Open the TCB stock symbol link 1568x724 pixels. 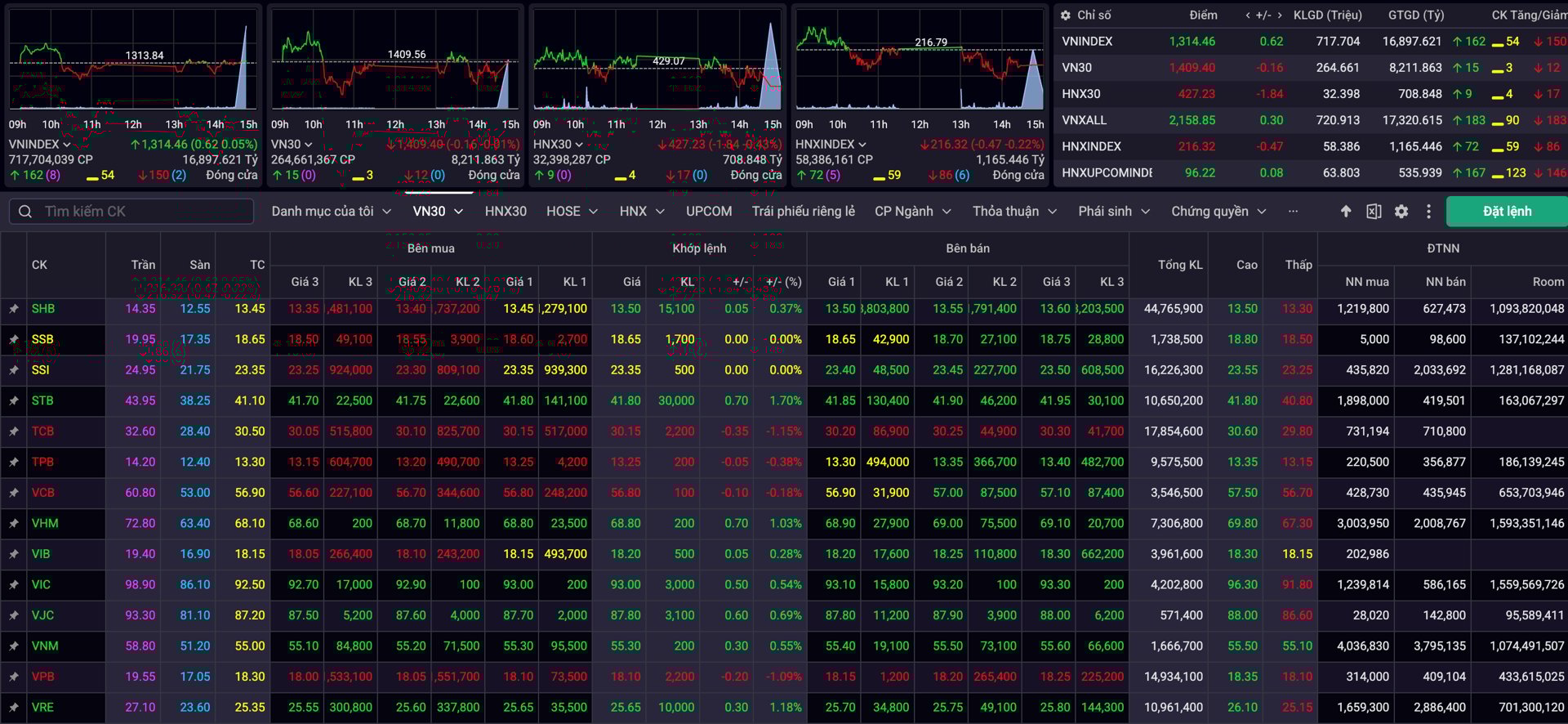[42, 431]
